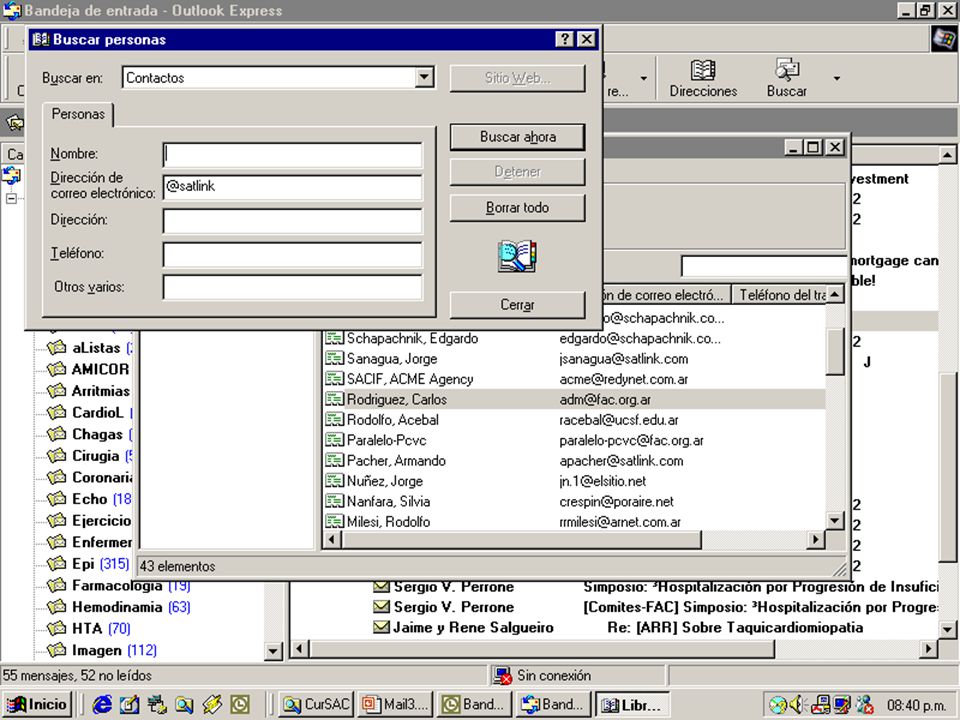
Task: Click the address book search animation icon
Action: point(517,256)
